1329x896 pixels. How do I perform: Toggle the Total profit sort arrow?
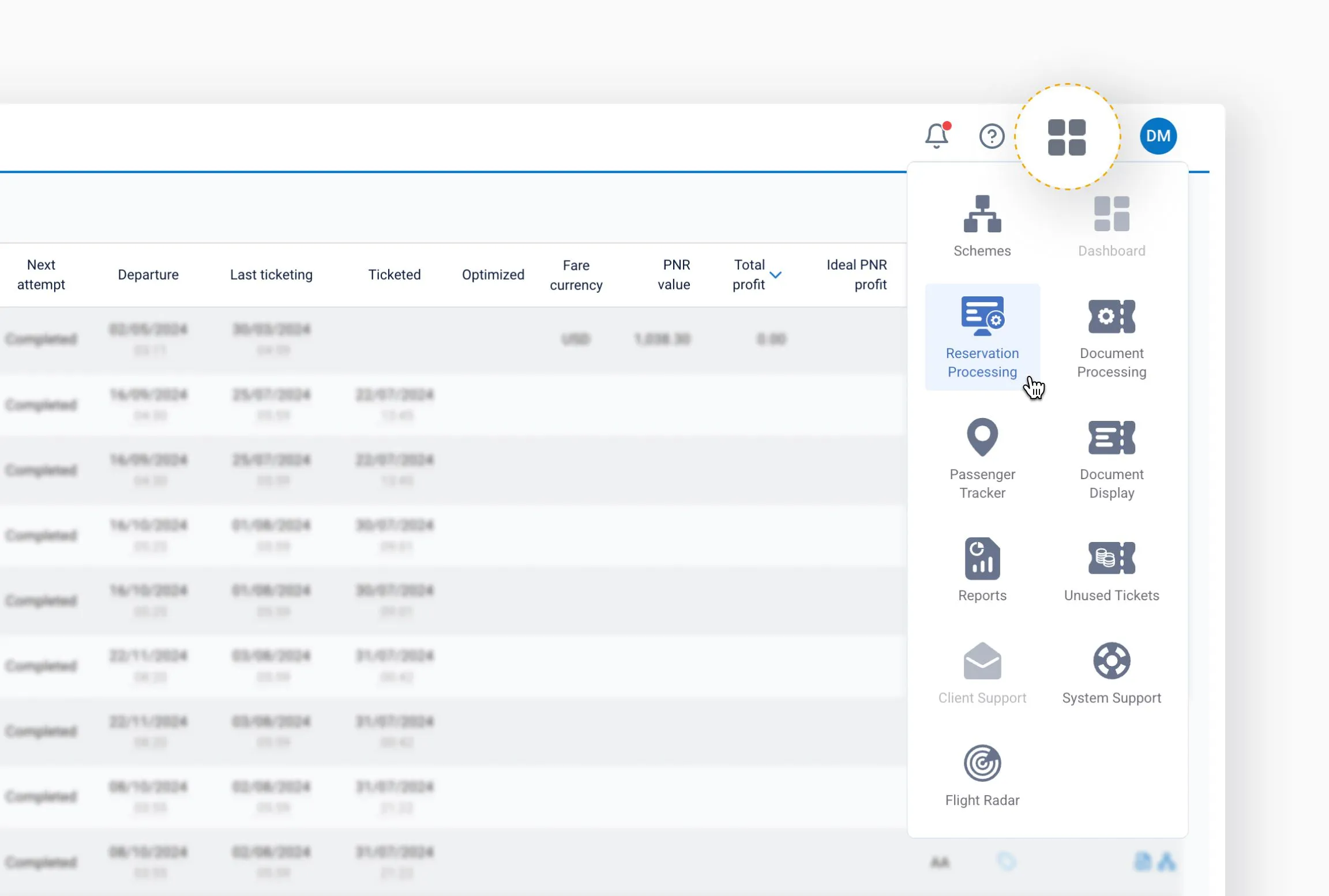pos(776,275)
